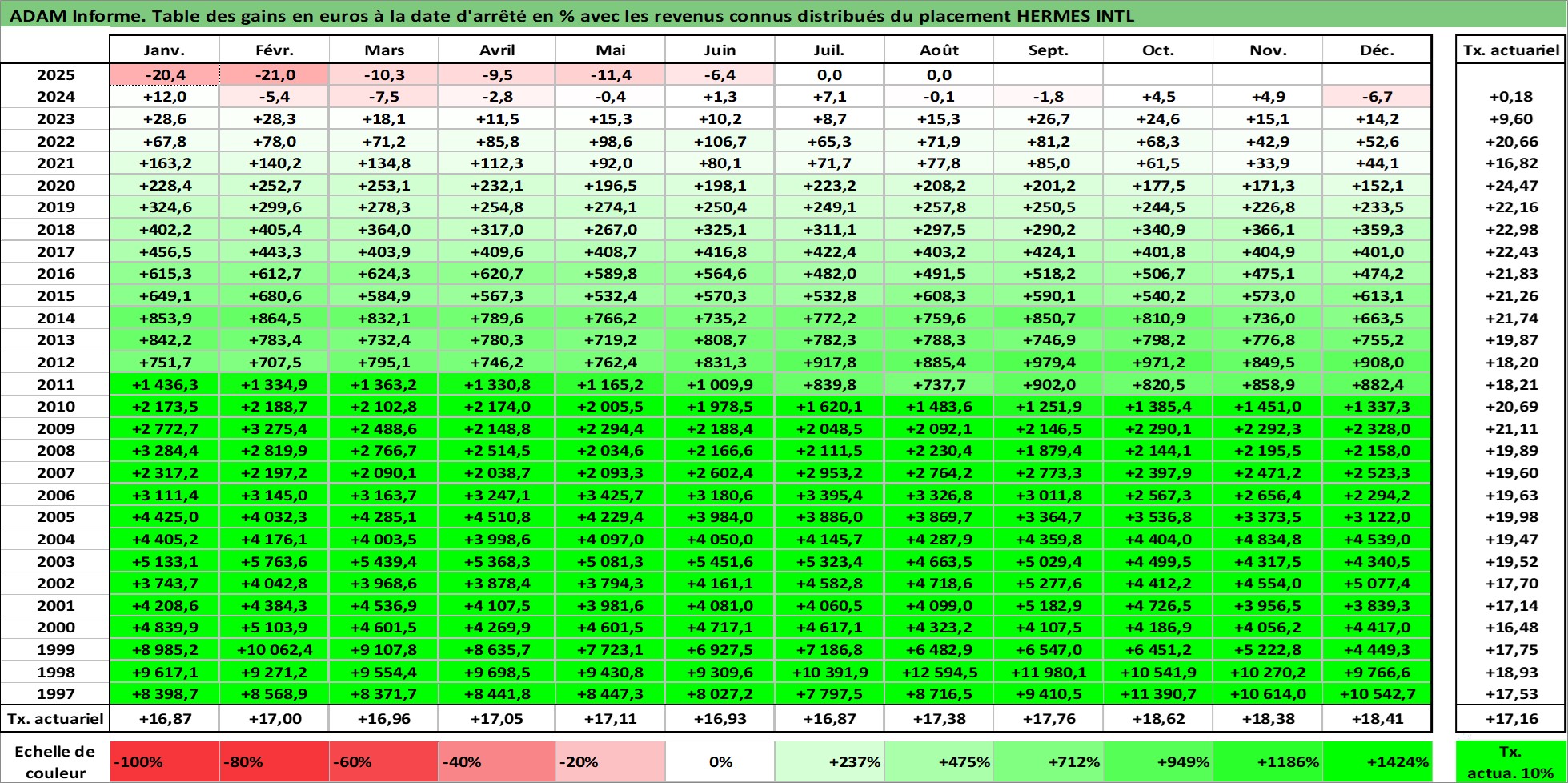Select the 1997 row label
1568x783 pixels.
coord(55,694)
